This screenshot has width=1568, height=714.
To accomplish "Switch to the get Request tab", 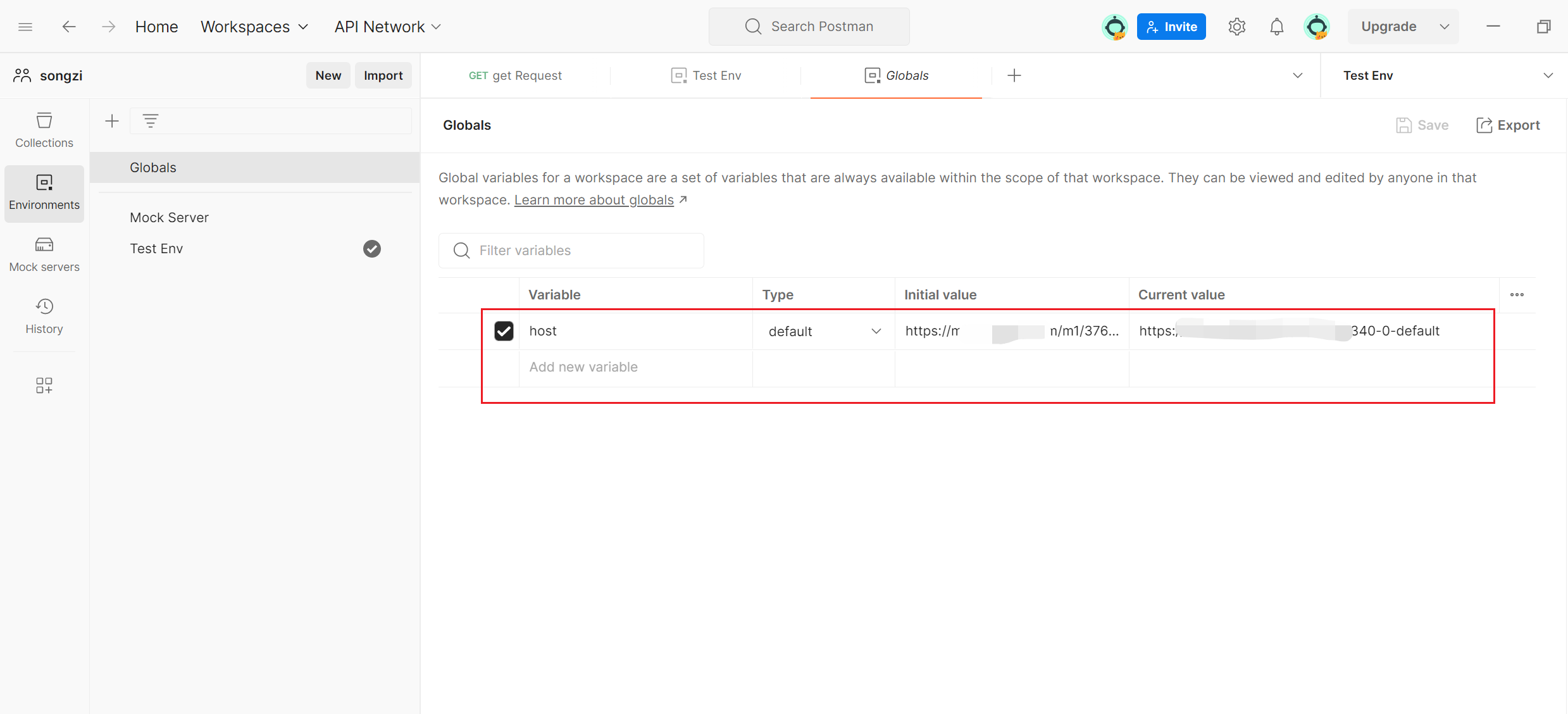I will click(515, 75).
